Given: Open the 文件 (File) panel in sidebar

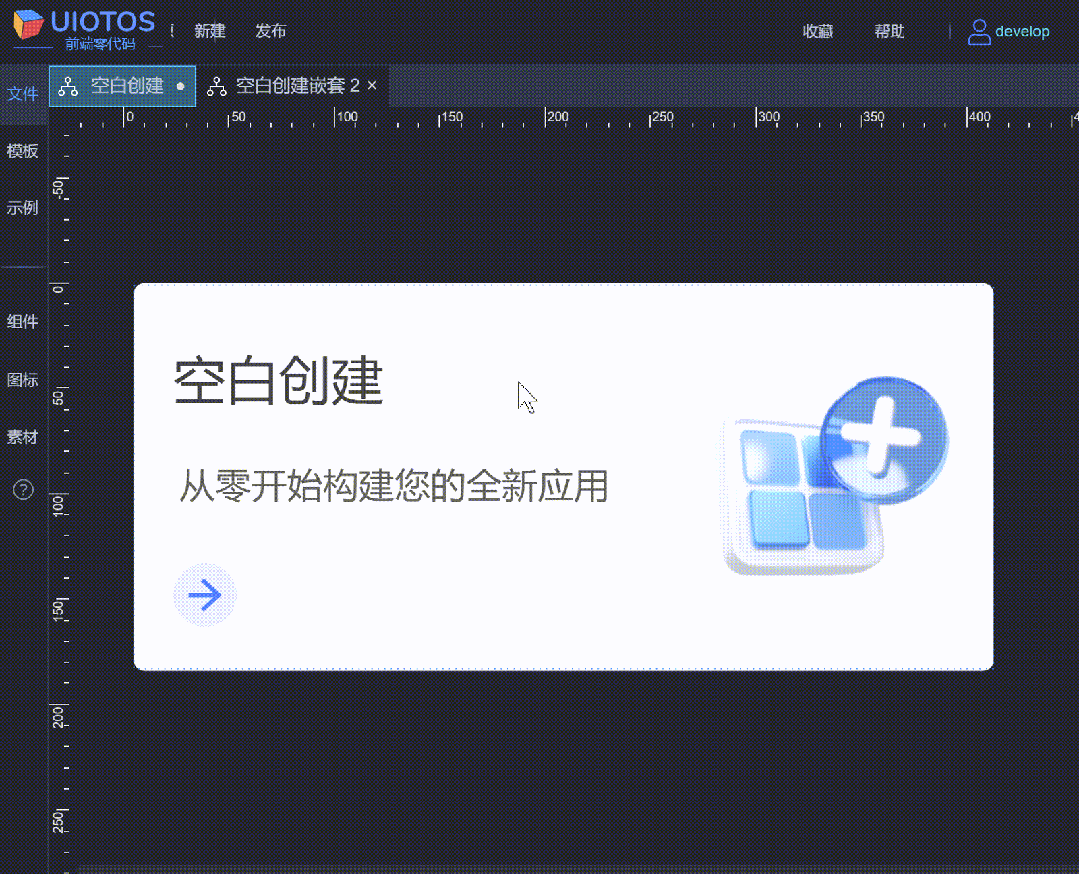Looking at the screenshot, I should coord(23,93).
